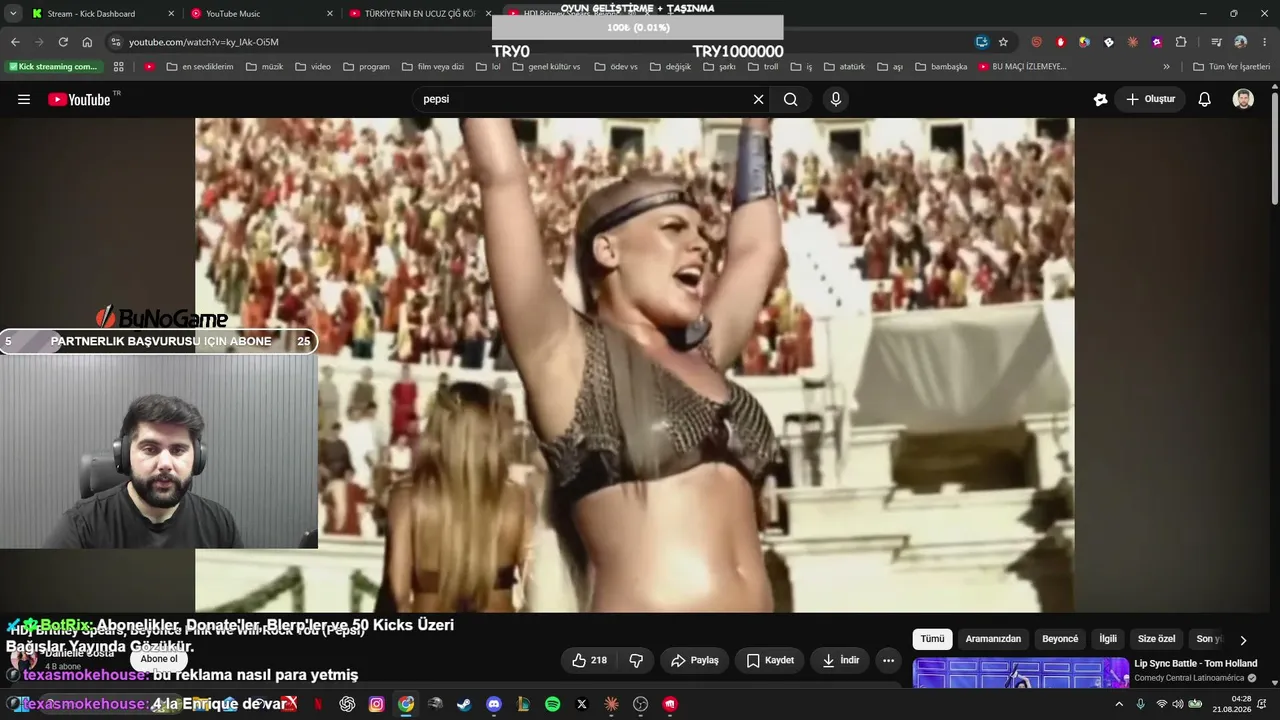Open the apps grid in bookmarks bar
The image size is (1280, 720).
pos(119,67)
